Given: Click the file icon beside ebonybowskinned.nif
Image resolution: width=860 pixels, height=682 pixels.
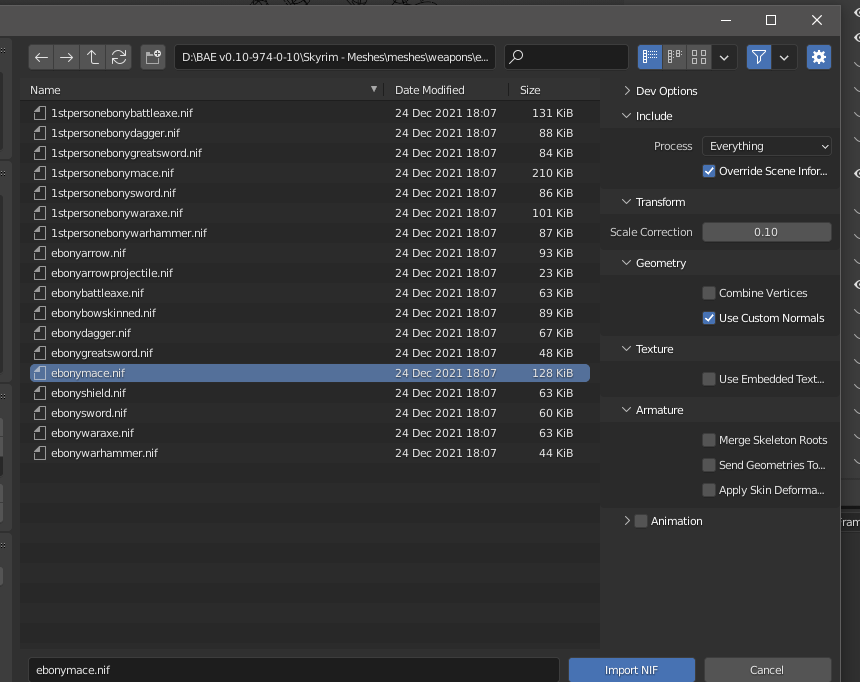Looking at the screenshot, I should (39, 313).
